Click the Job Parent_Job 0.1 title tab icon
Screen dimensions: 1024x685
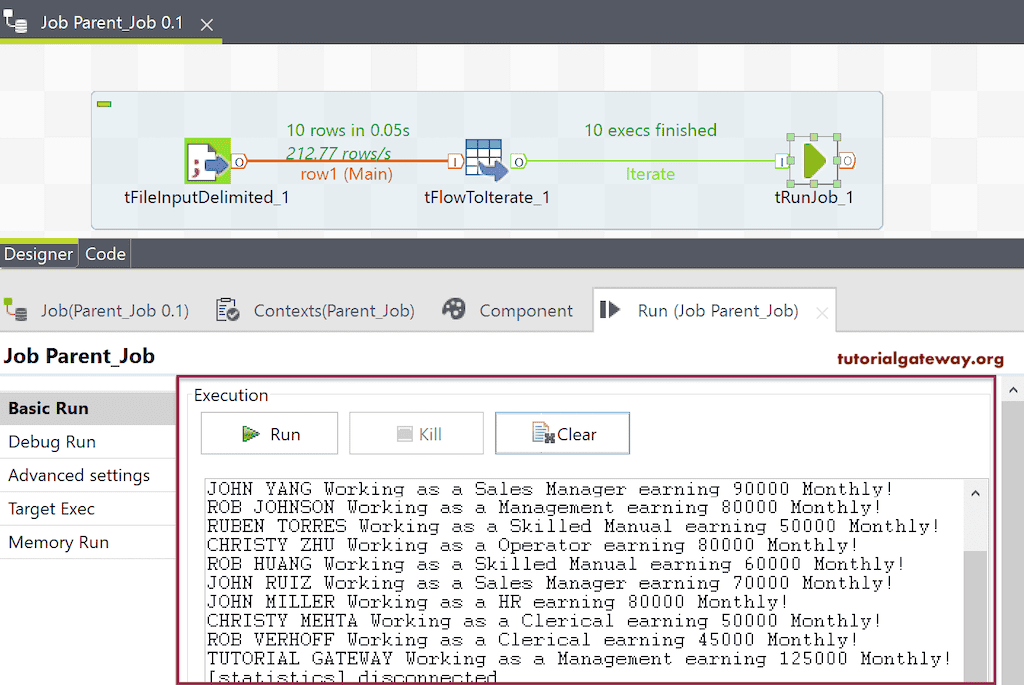(16, 22)
